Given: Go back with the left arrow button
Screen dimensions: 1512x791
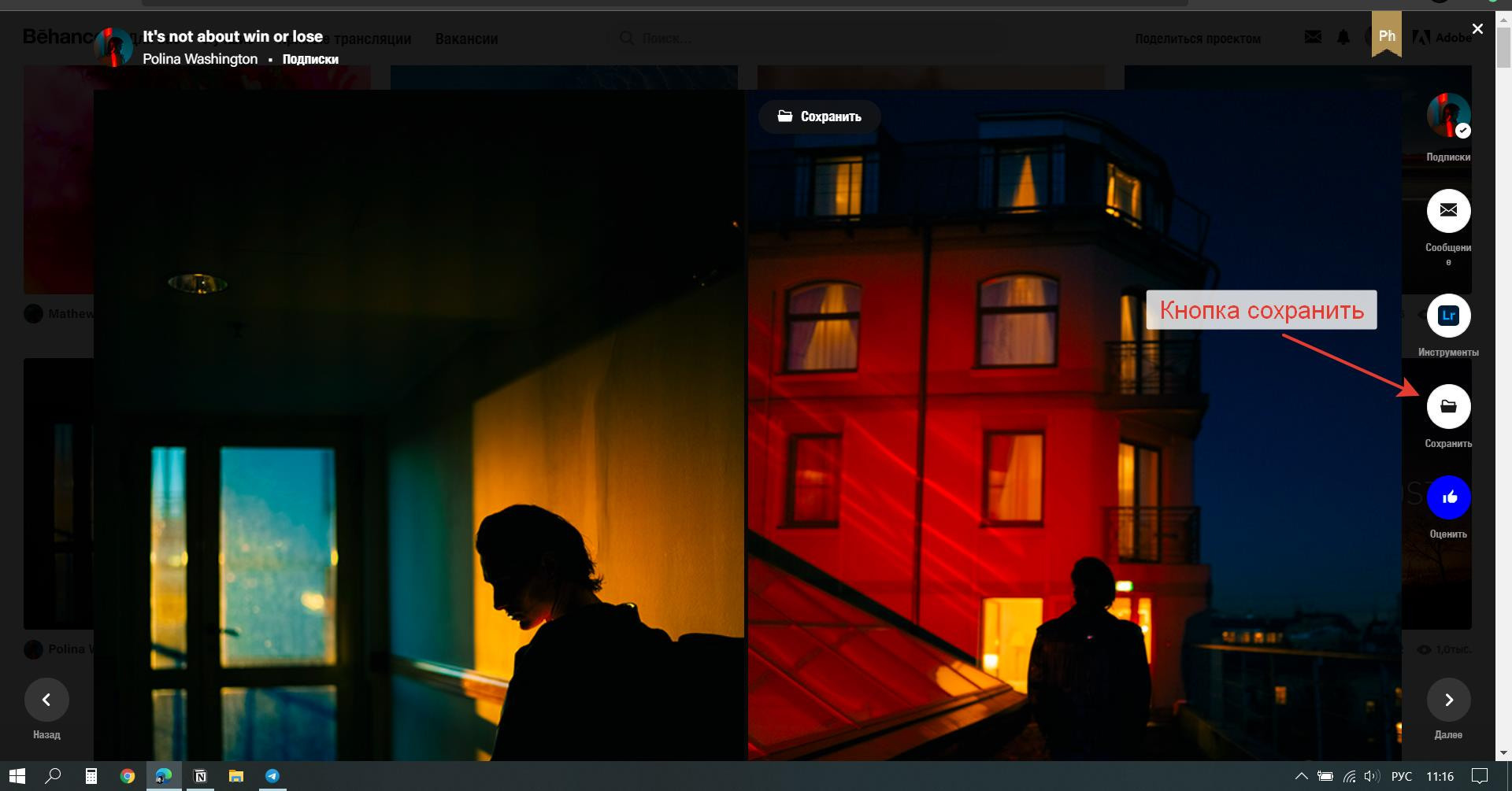Looking at the screenshot, I should point(46,700).
